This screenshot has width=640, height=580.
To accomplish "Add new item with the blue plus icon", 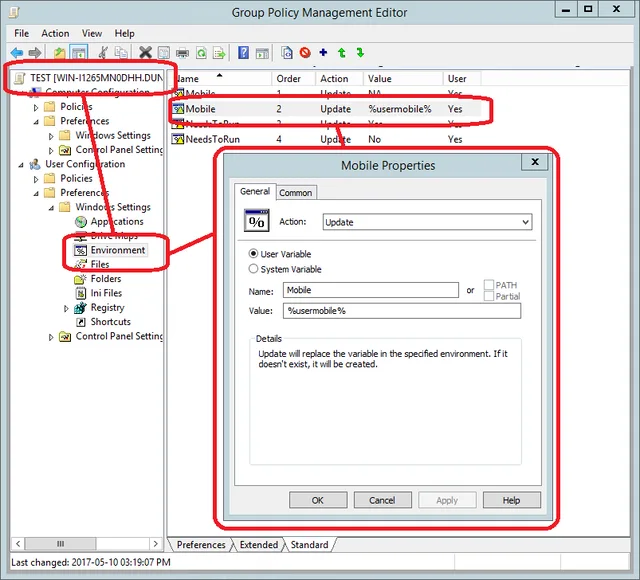I will pyautogui.click(x=323, y=52).
